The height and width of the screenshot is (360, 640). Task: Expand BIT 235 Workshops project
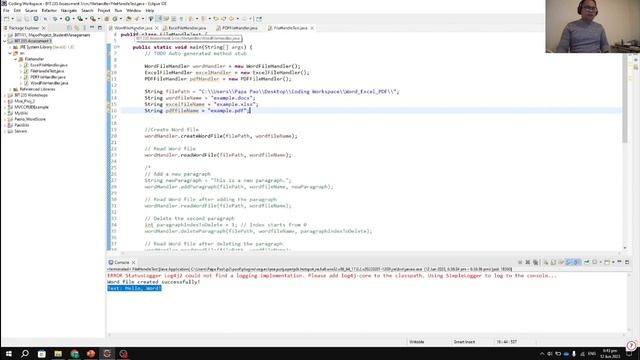4,95
